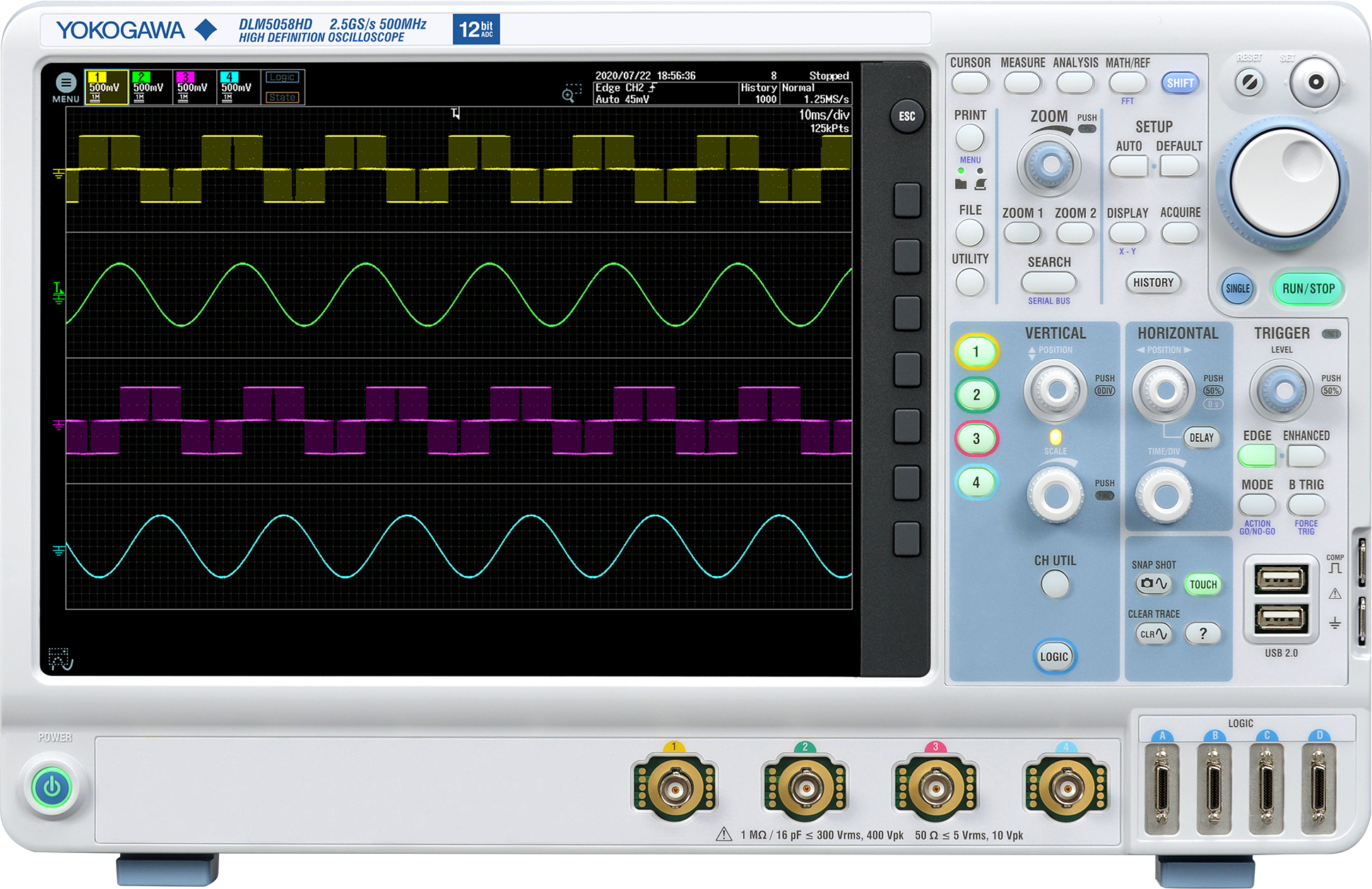This screenshot has height=889, width=1372.
Task: Push the top soft key beside screen
Action: (907, 201)
